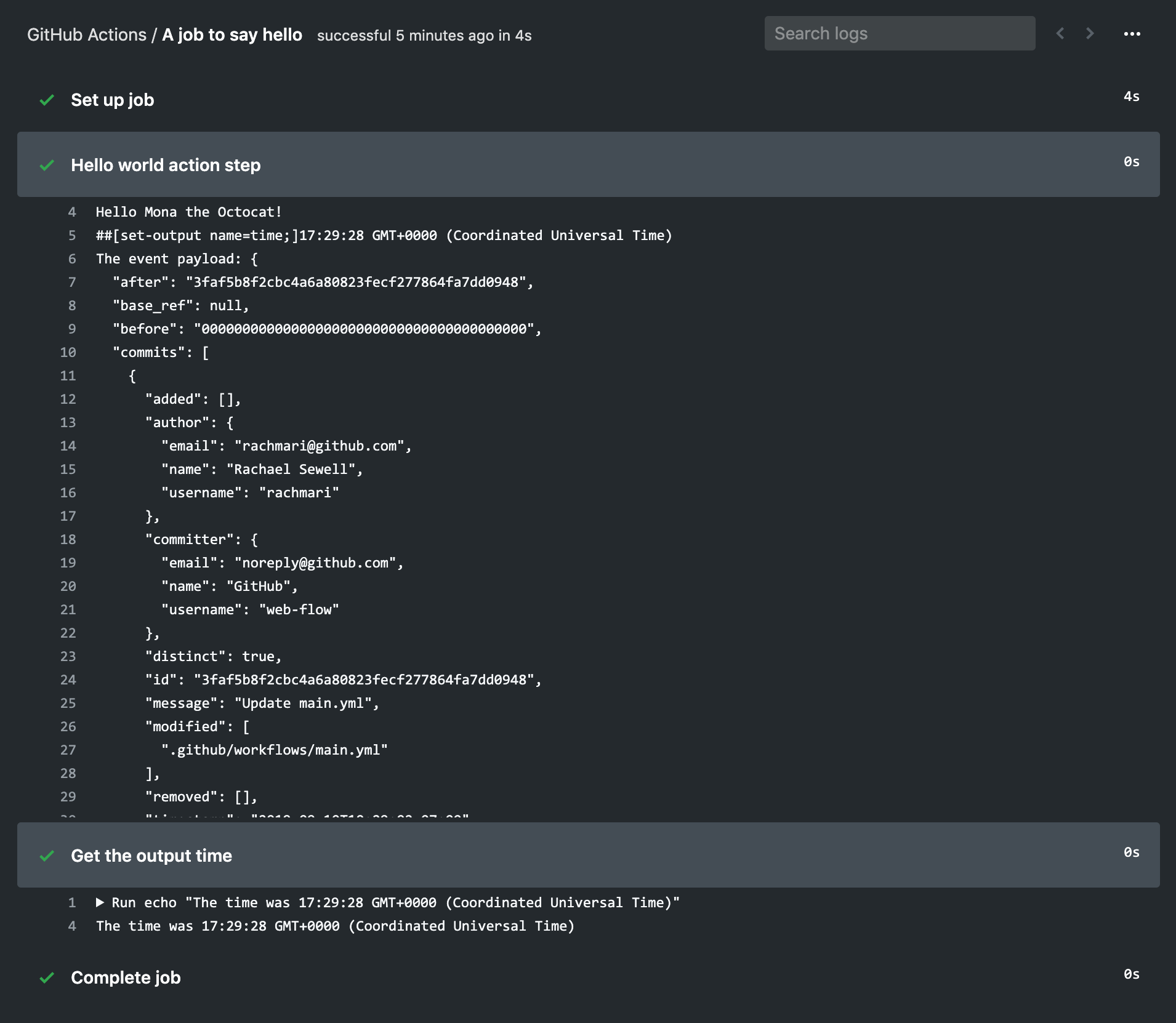Click 'successful 5 minutes ago in 4s' status
The image size is (1176, 1023).
click(424, 36)
